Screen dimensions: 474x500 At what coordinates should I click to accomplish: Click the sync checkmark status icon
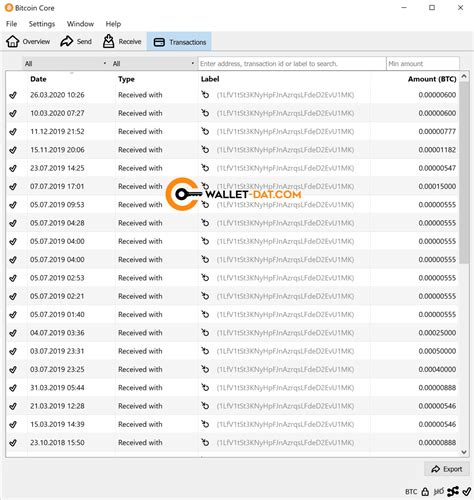click(x=467, y=491)
